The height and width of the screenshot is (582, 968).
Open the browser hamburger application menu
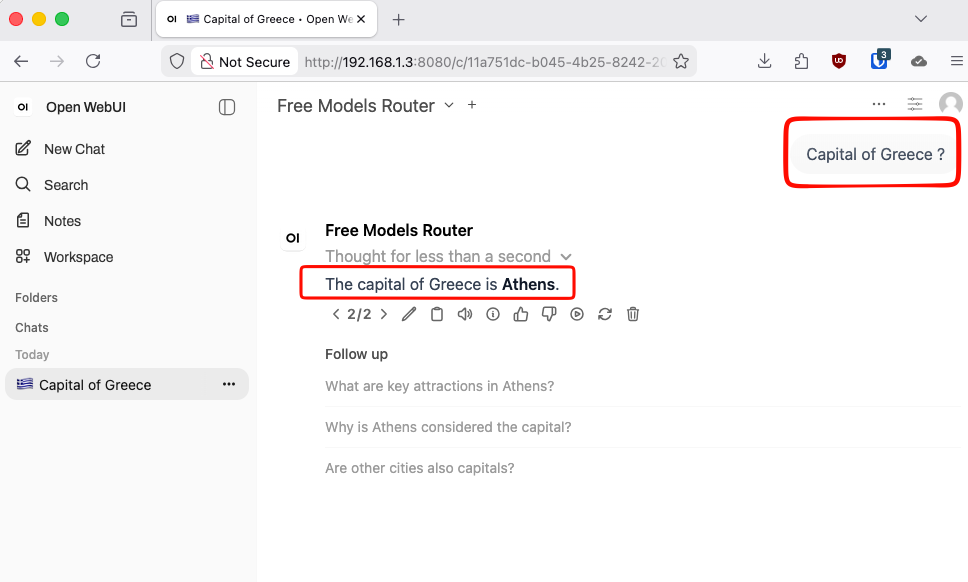coord(956,61)
